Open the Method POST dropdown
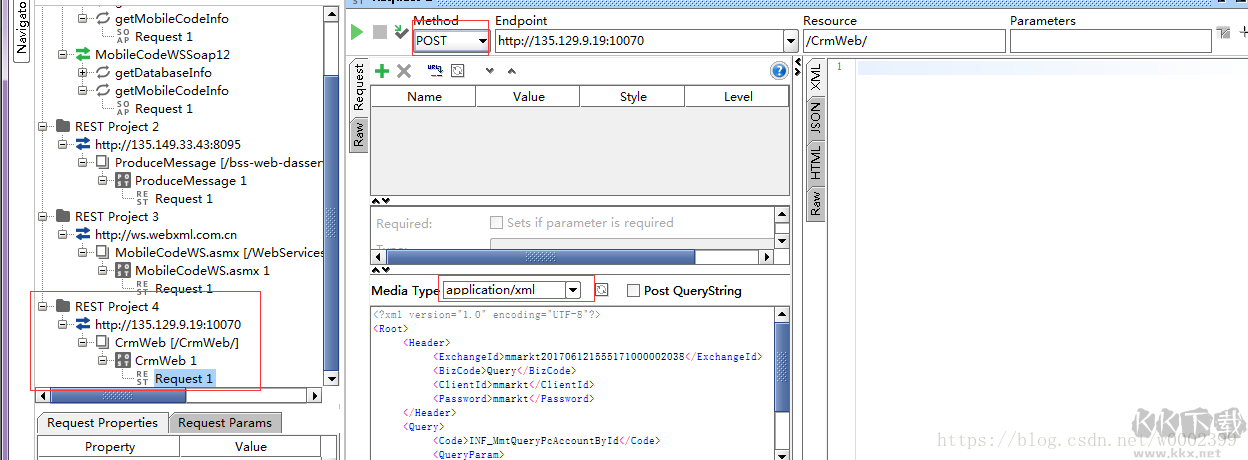This screenshot has width=1248, height=460. pyautogui.click(x=482, y=41)
